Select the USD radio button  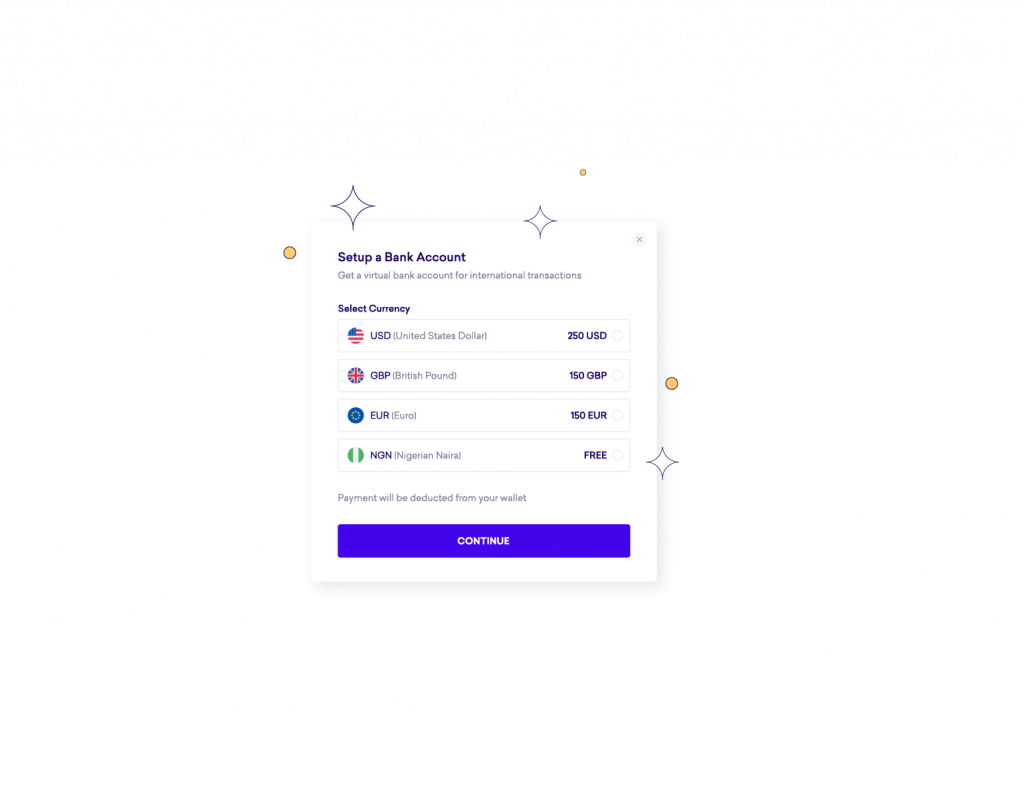(x=617, y=336)
